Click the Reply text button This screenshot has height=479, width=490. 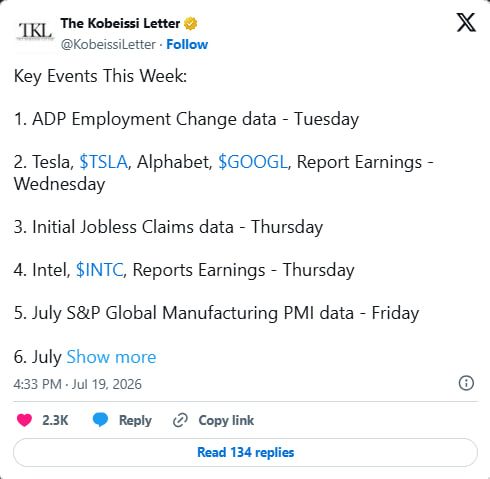tap(135, 420)
